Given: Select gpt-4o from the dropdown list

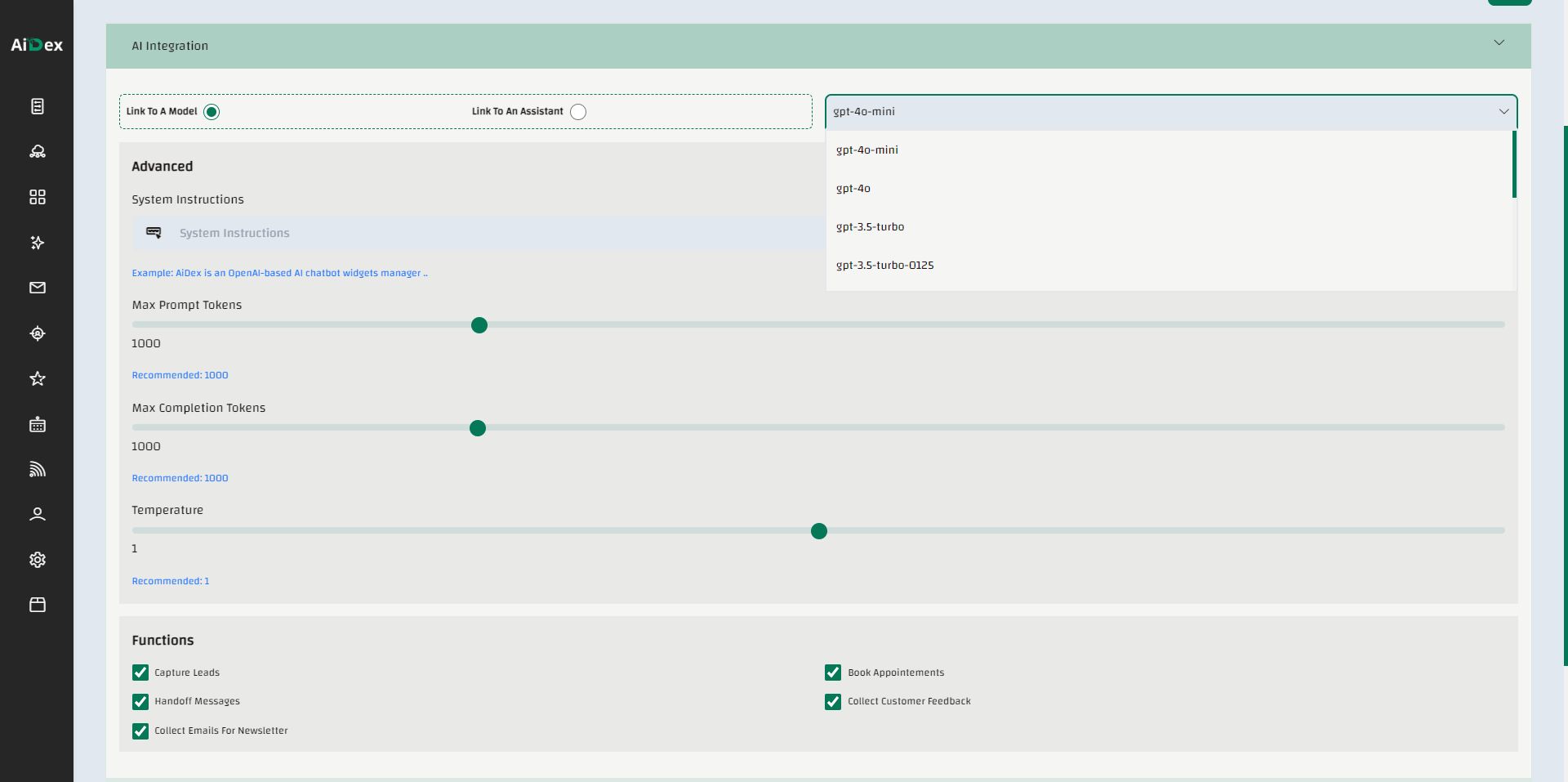Looking at the screenshot, I should click(x=853, y=189).
